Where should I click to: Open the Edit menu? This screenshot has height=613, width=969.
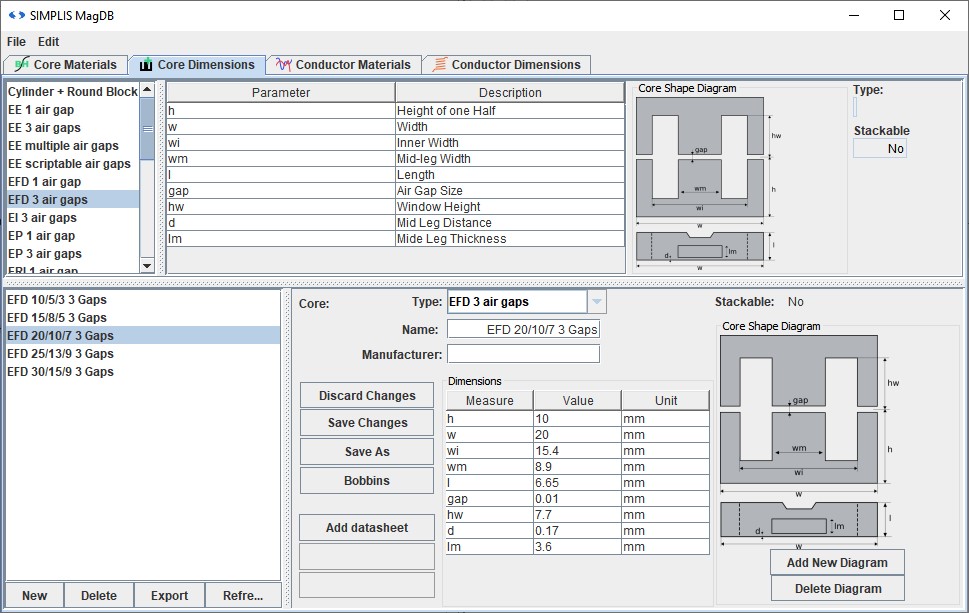tap(49, 42)
